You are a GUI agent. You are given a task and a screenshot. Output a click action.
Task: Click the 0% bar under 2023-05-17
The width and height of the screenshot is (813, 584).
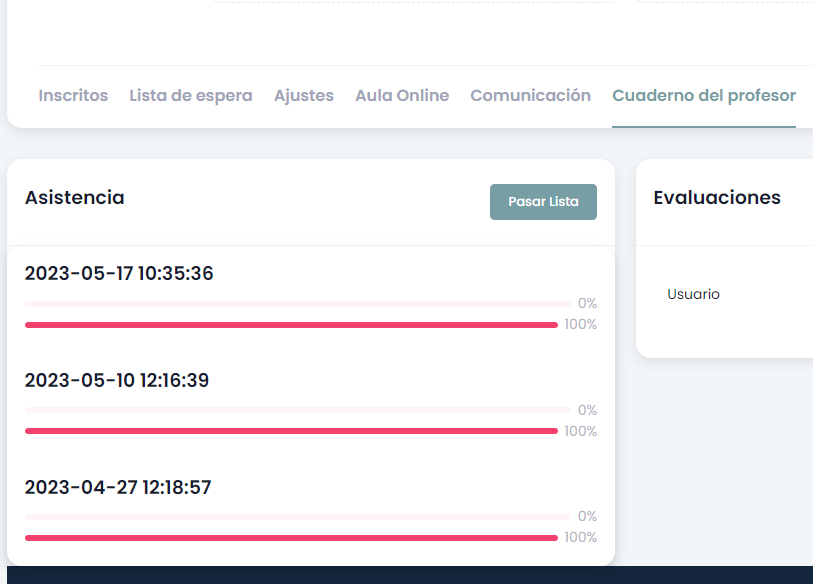point(297,303)
